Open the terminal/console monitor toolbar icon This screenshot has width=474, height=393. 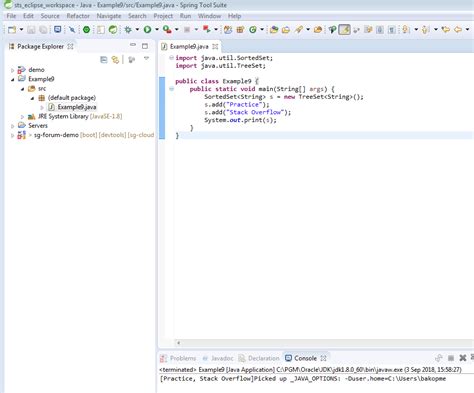58,30
